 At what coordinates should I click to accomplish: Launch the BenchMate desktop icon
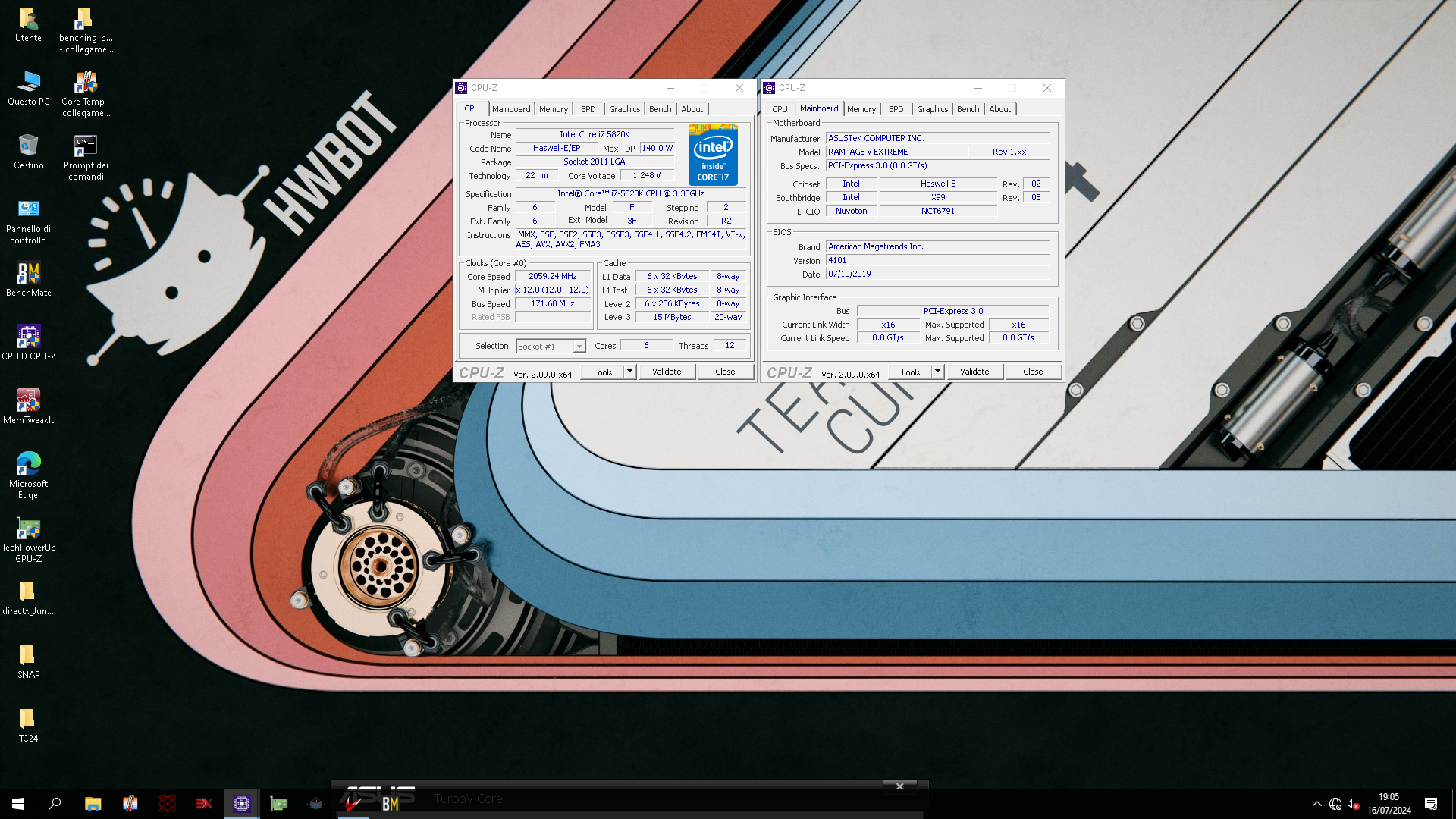[x=28, y=279]
